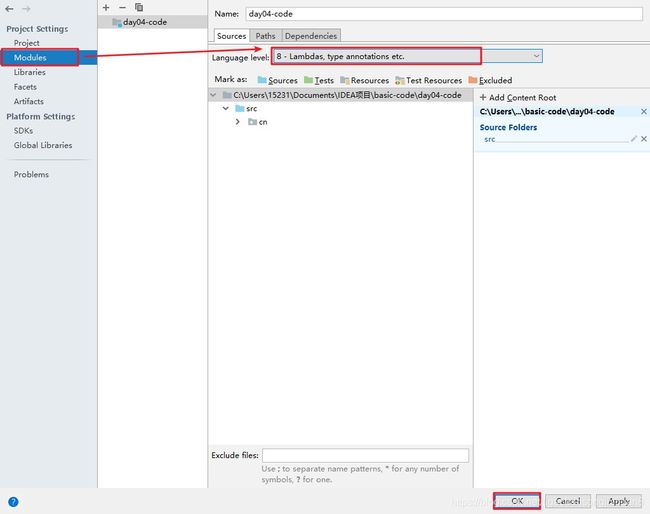The width and height of the screenshot is (650, 514).
Task: Copy the selected module icon
Action: click(x=139, y=7)
